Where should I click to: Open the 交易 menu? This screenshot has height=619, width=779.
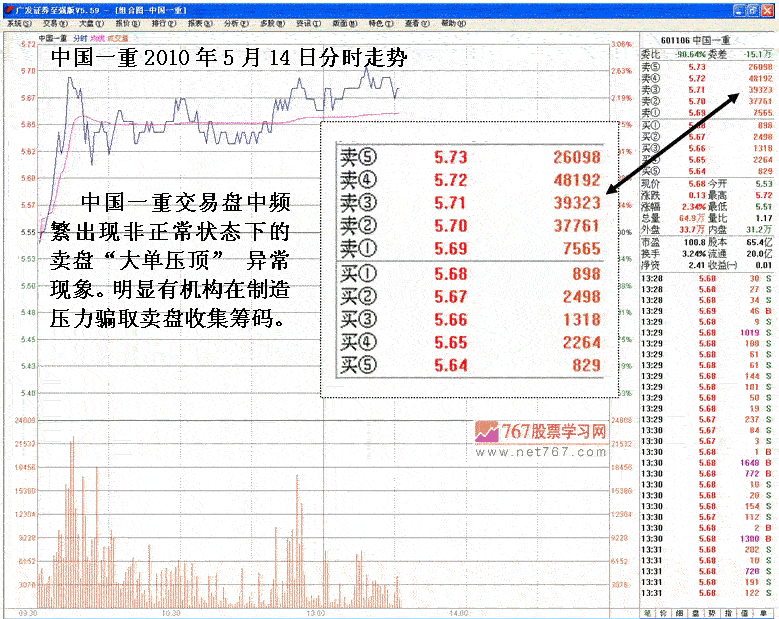pyautogui.click(x=55, y=23)
